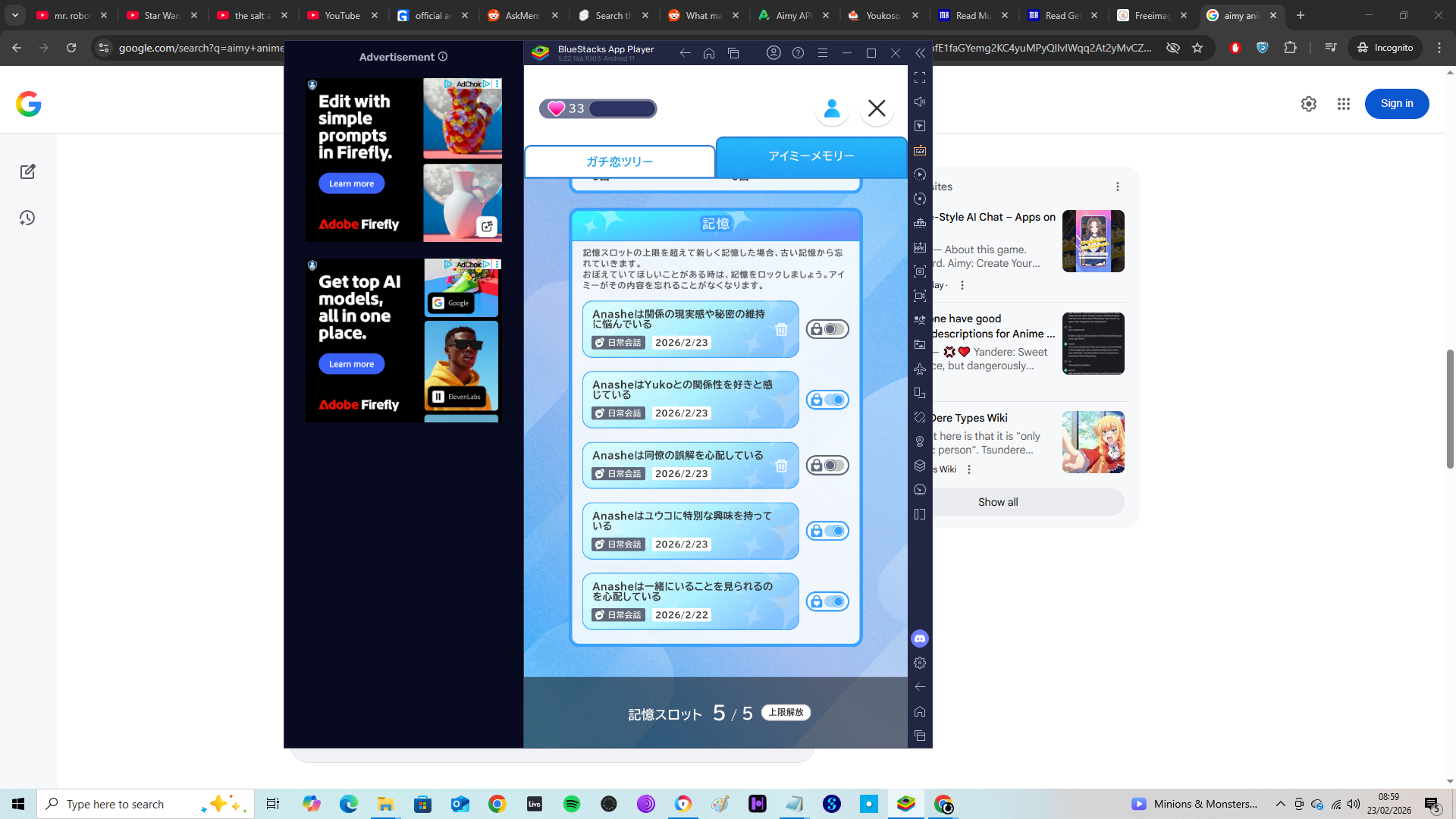
Task: Open BlueStacks multi-instance windows icon in title bar
Action: [733, 53]
